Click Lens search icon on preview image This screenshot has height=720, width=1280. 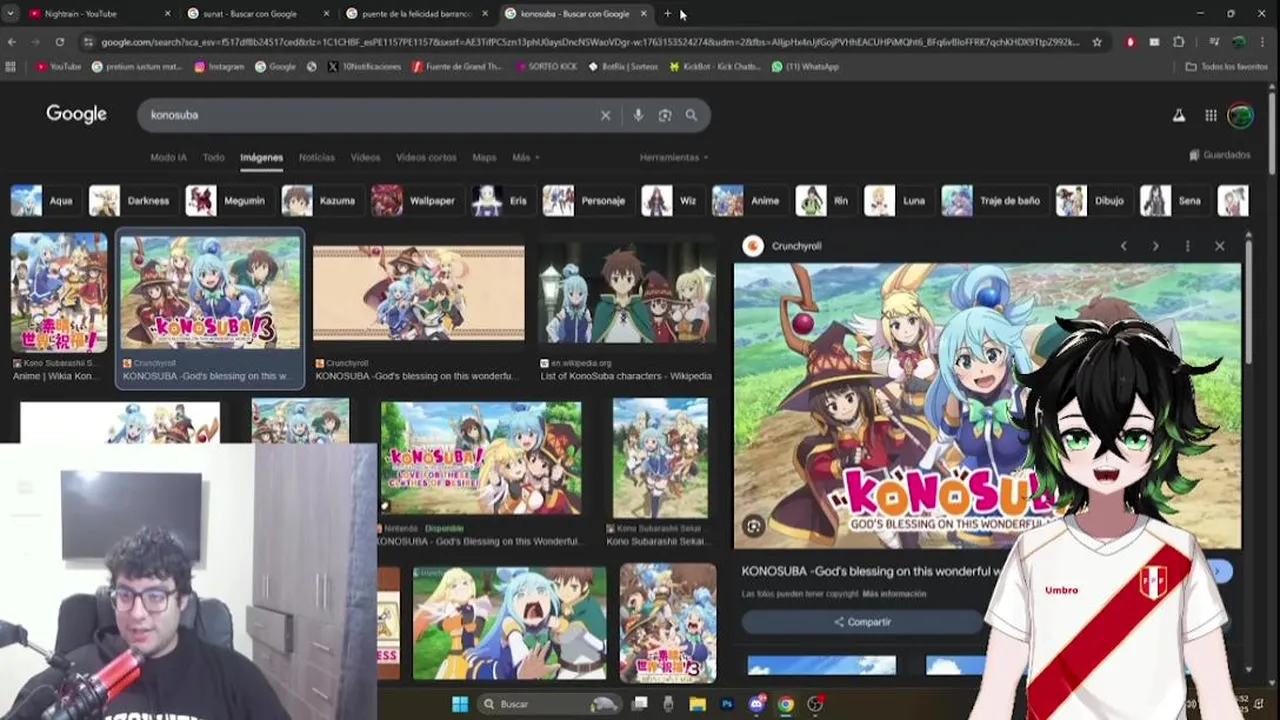click(x=754, y=526)
